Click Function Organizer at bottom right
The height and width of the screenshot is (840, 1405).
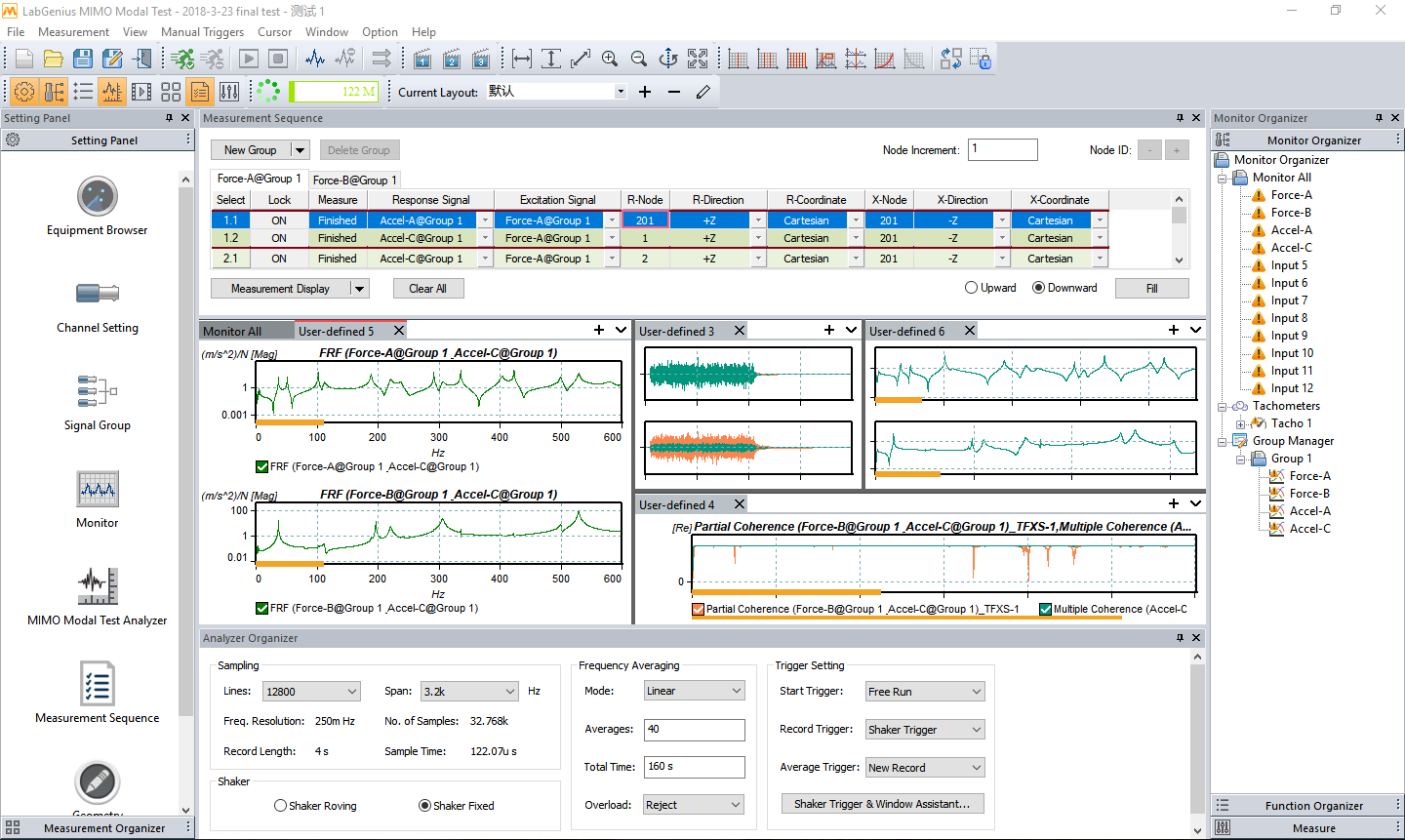pyautogui.click(x=1313, y=806)
